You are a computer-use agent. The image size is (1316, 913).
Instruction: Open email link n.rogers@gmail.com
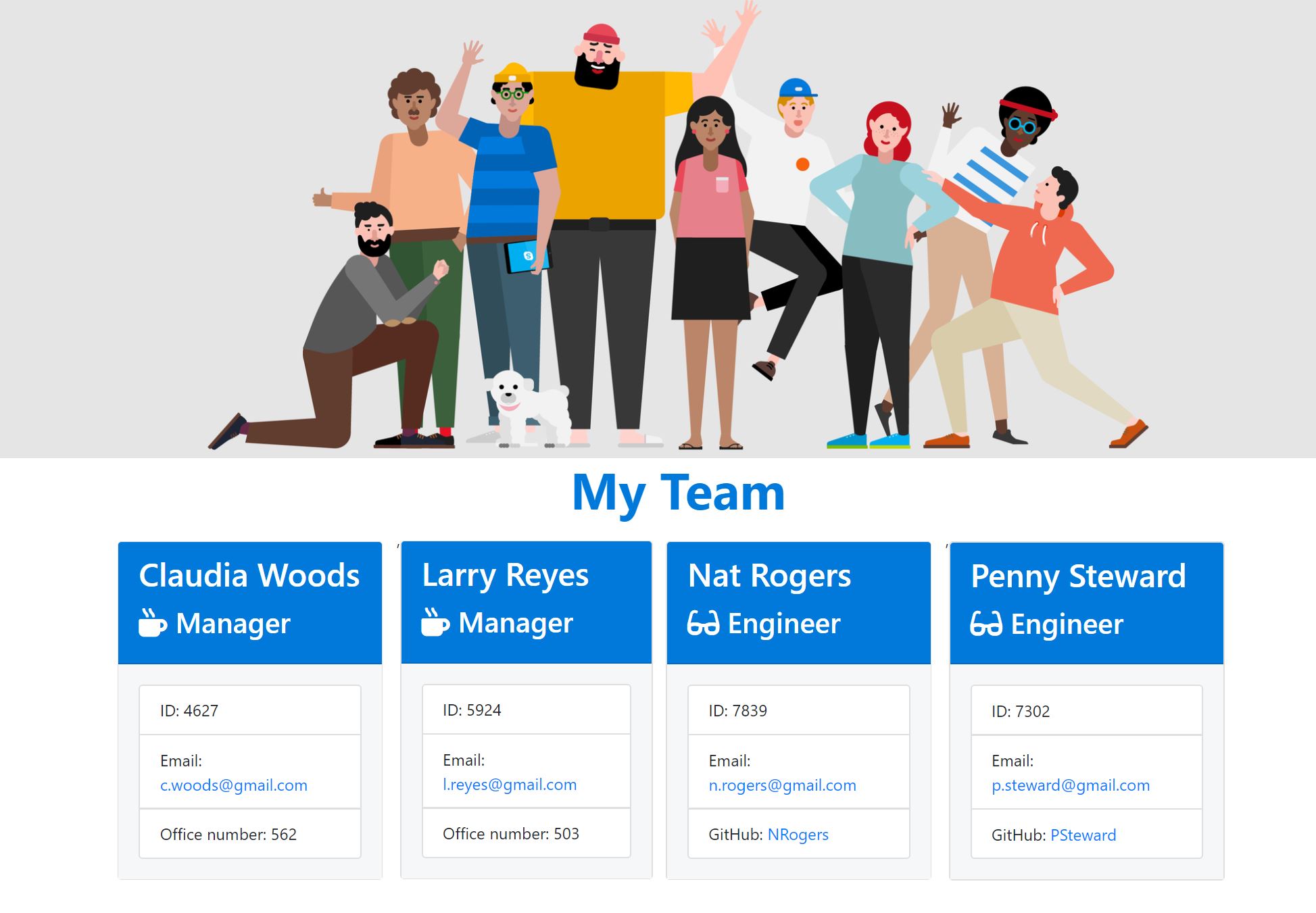pyautogui.click(x=782, y=785)
